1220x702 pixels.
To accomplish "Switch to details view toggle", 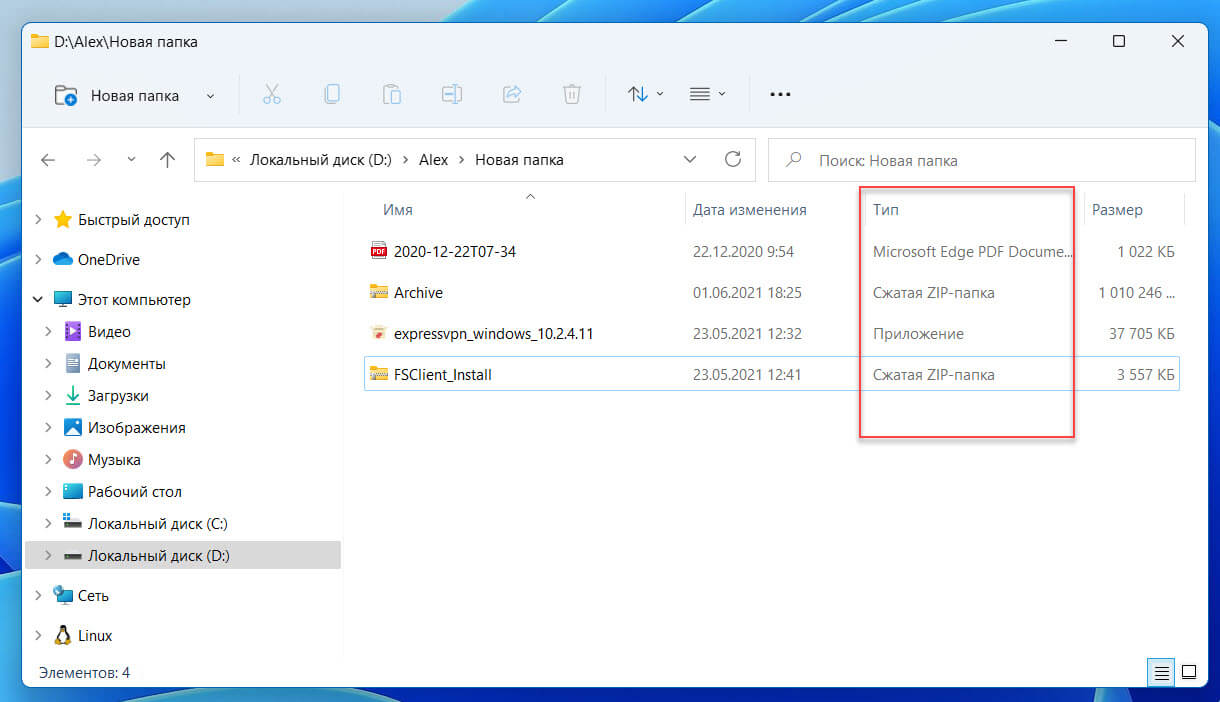I will point(1161,672).
